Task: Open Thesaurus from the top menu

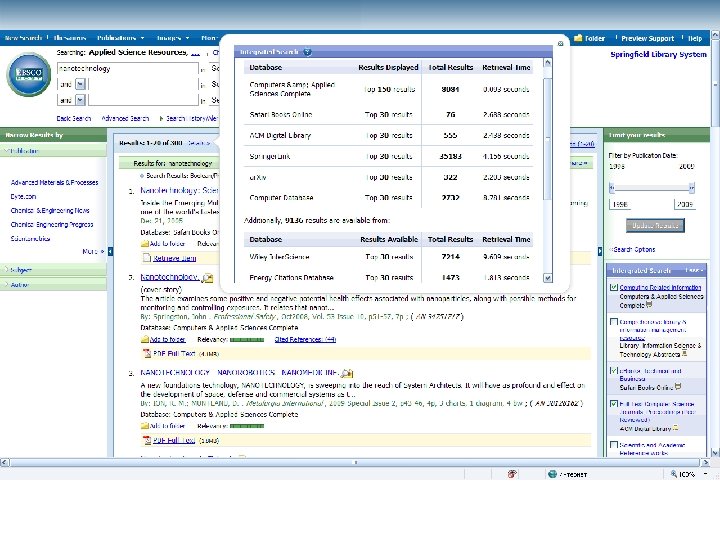Action: coord(69,38)
